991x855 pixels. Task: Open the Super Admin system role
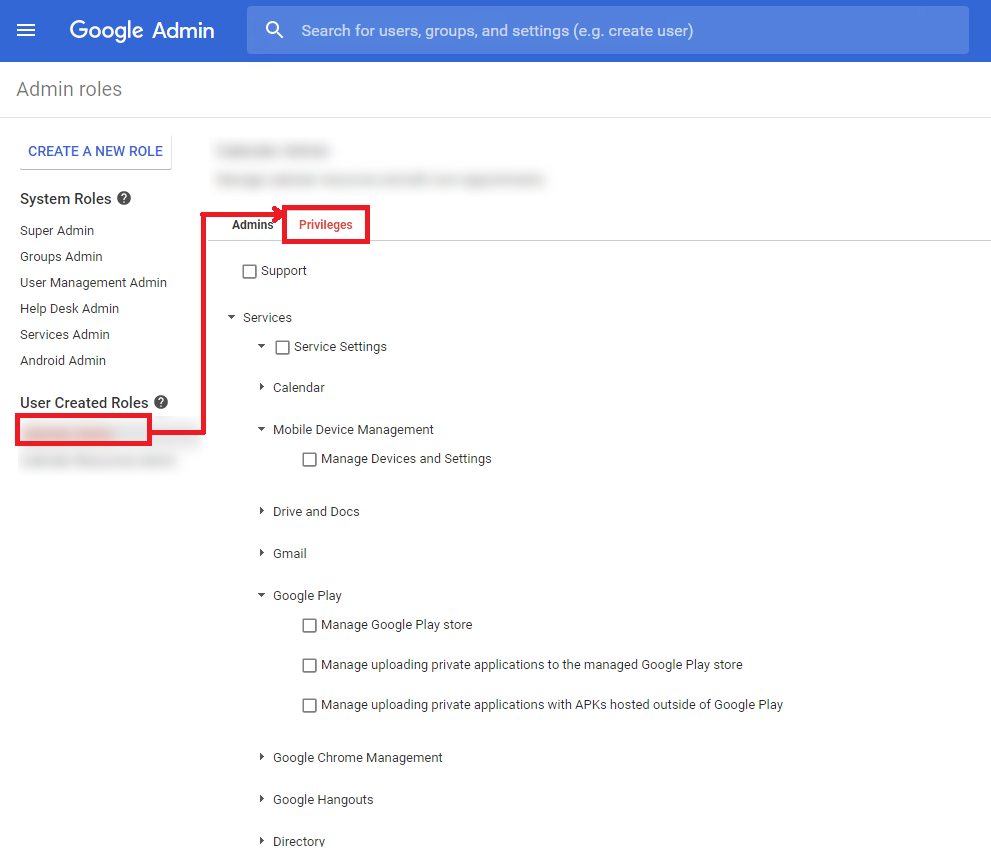coord(57,231)
